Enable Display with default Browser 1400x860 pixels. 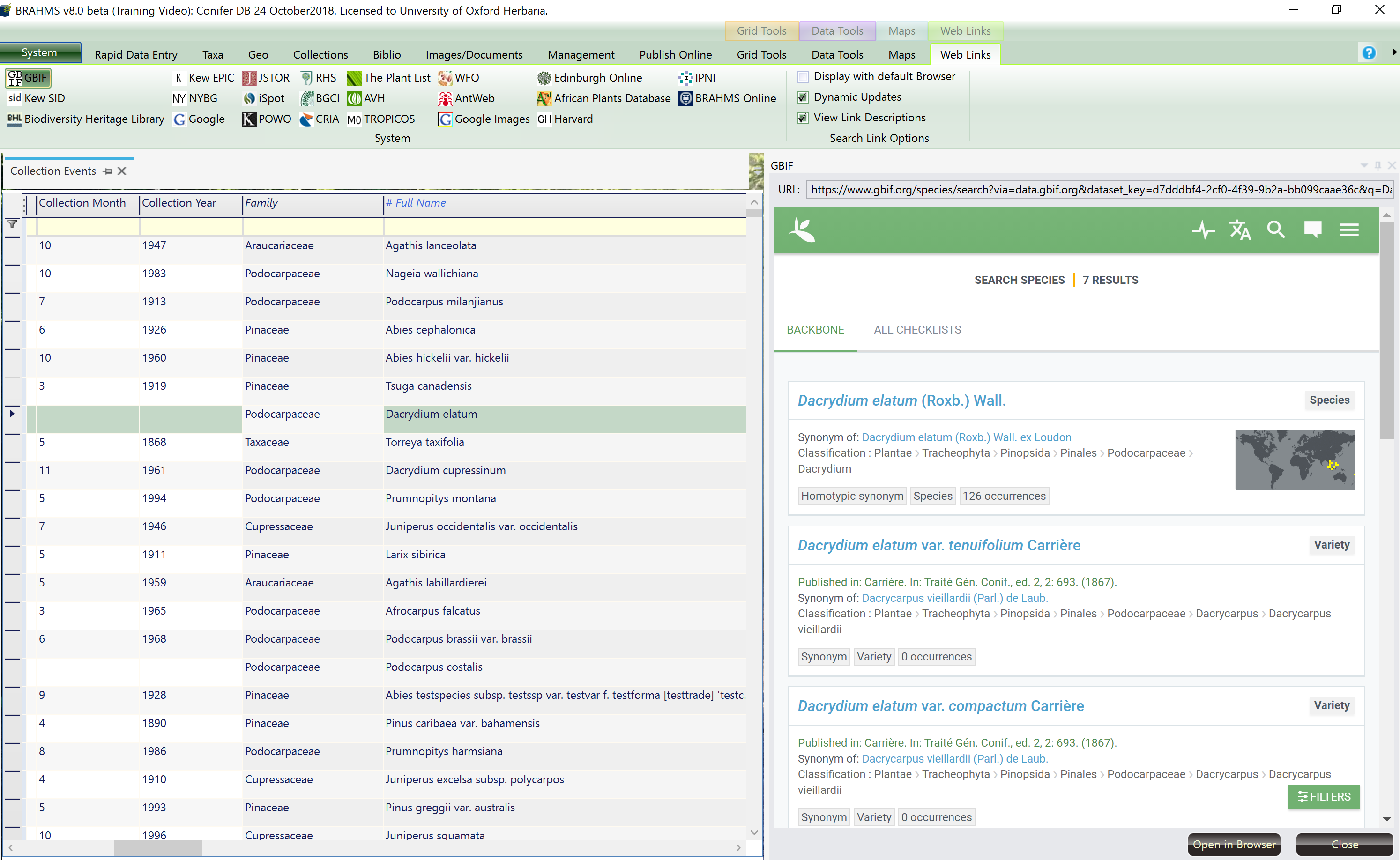click(803, 77)
